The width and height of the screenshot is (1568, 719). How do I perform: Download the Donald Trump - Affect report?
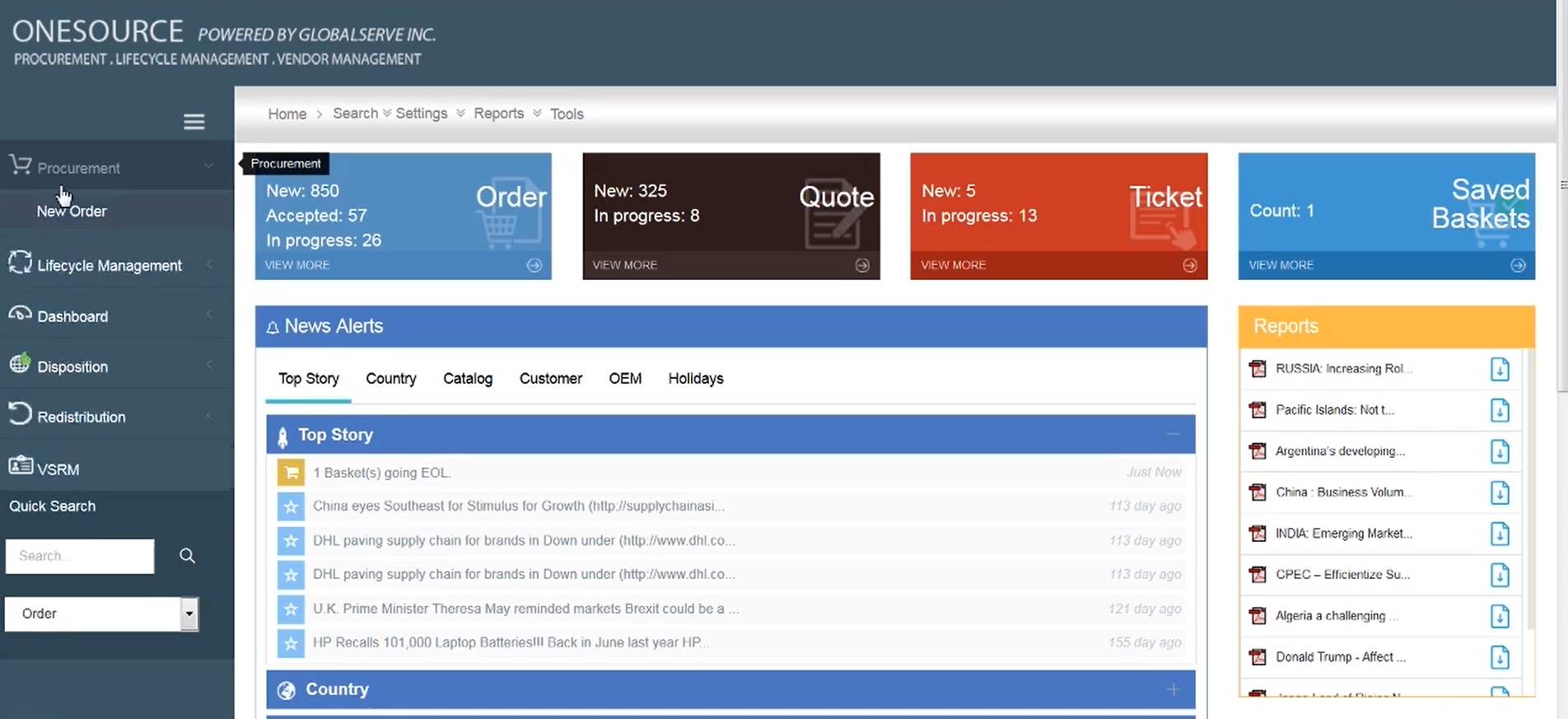click(1500, 657)
